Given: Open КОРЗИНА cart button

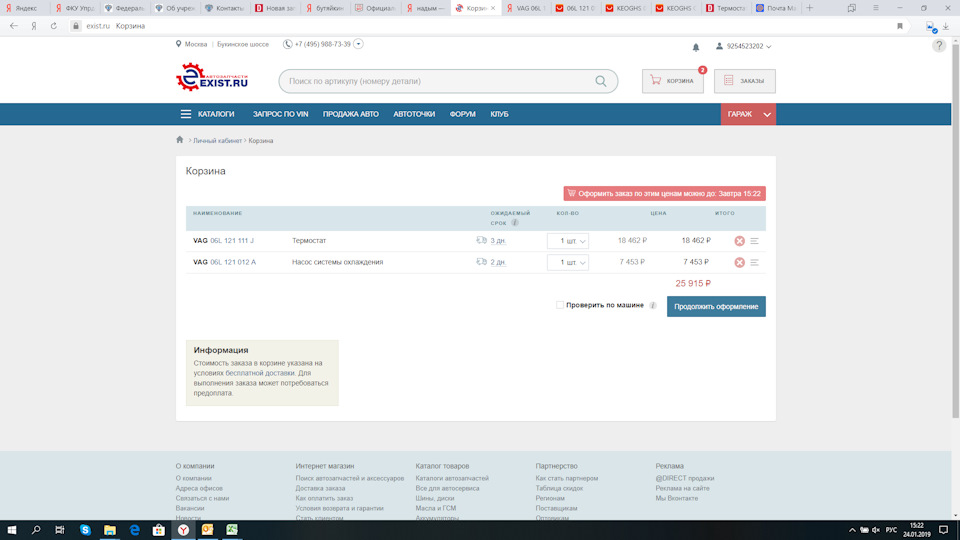Looking at the screenshot, I should click(673, 81).
